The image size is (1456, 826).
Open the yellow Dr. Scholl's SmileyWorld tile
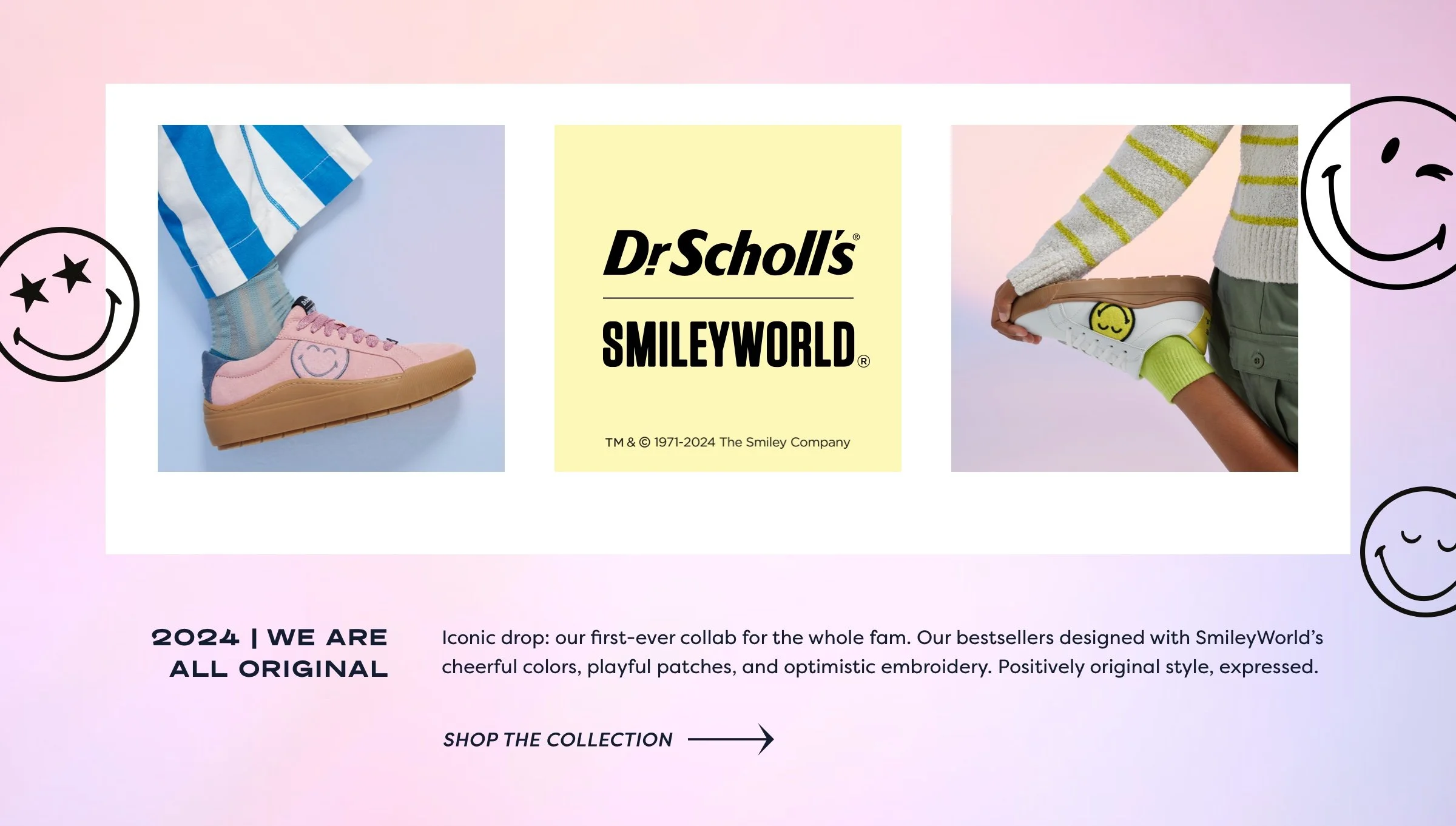click(x=728, y=298)
